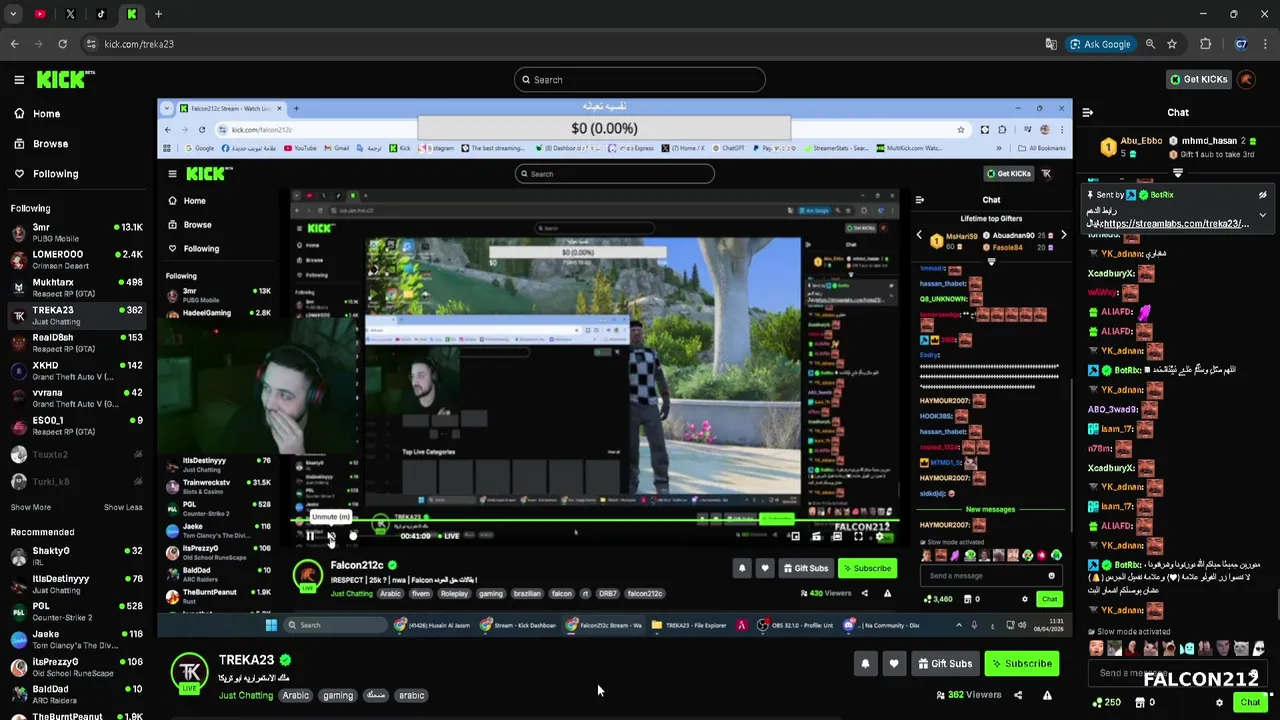This screenshot has width=1280, height=720.
Task: Reload the kick.com/treka23 page
Action: 62,44
